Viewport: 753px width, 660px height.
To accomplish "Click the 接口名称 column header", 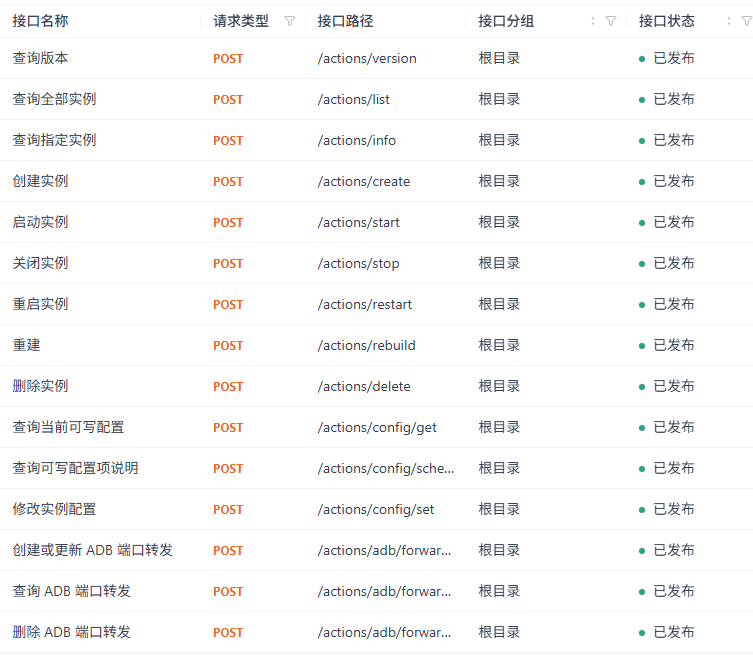I will click(x=40, y=21).
